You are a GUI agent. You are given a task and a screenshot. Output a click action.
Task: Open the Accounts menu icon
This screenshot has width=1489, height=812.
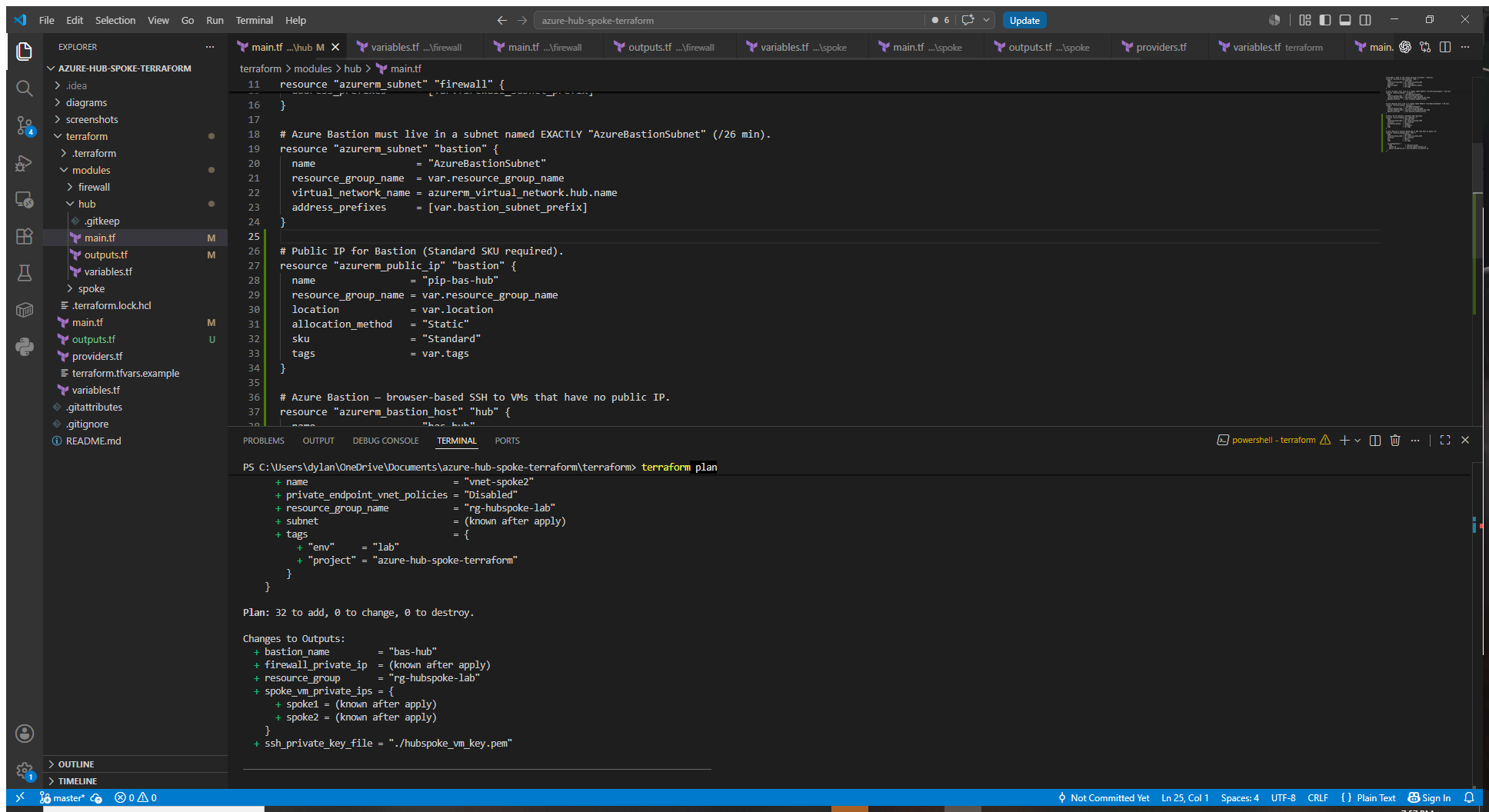25,734
